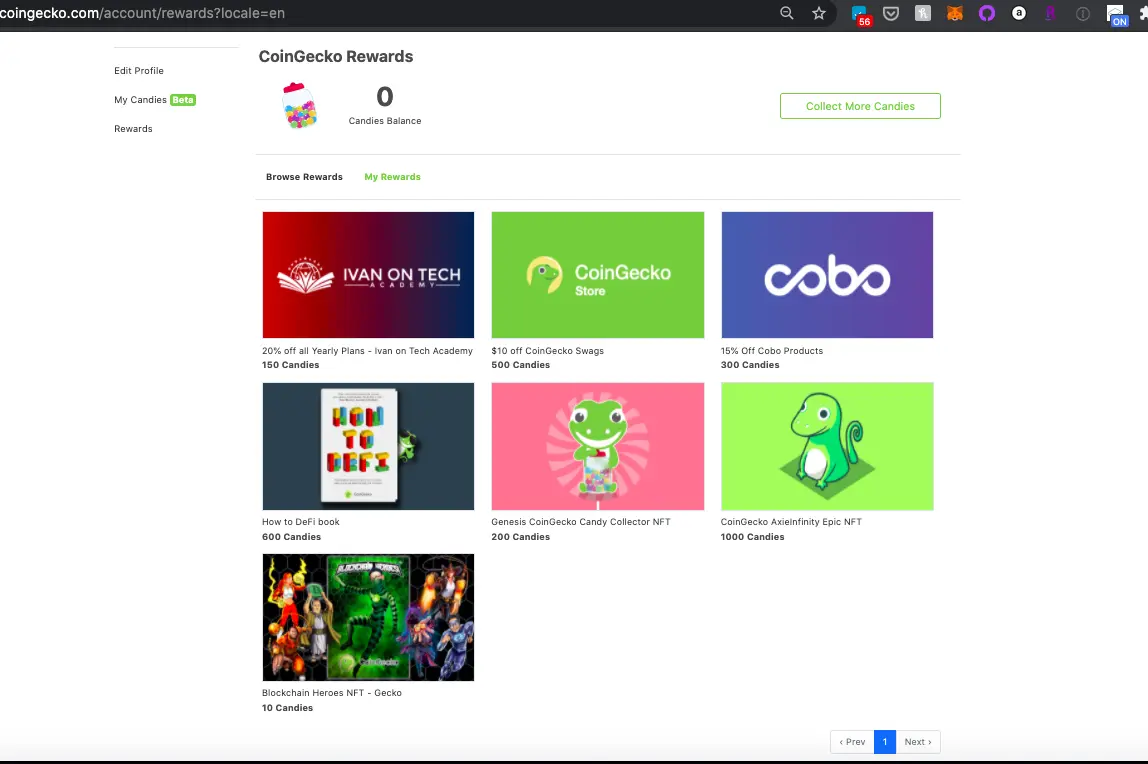Click the '200 Candies' price text
This screenshot has width=1148, height=764.
(x=521, y=537)
